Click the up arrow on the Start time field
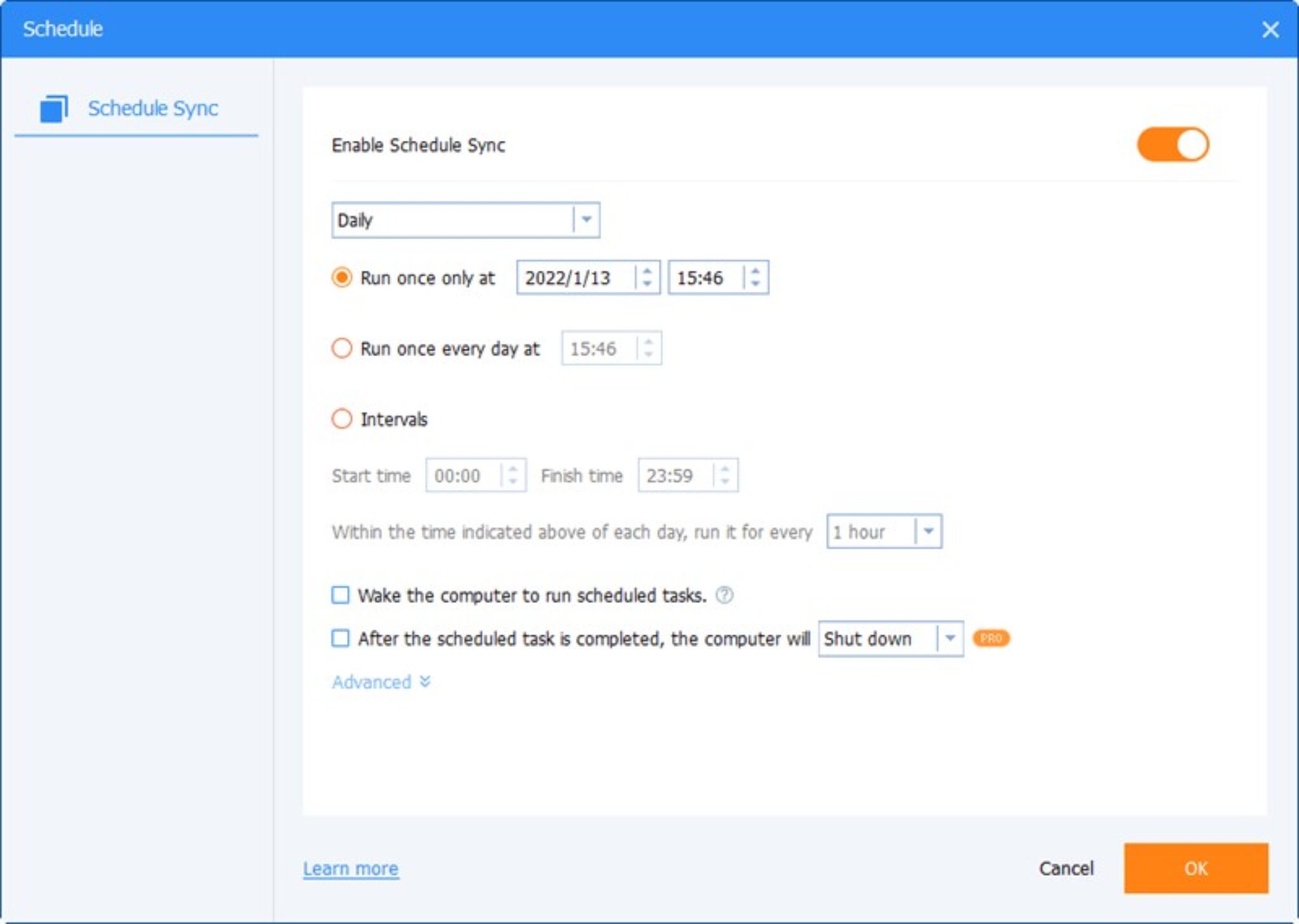The width and height of the screenshot is (1299, 924). tap(513, 469)
